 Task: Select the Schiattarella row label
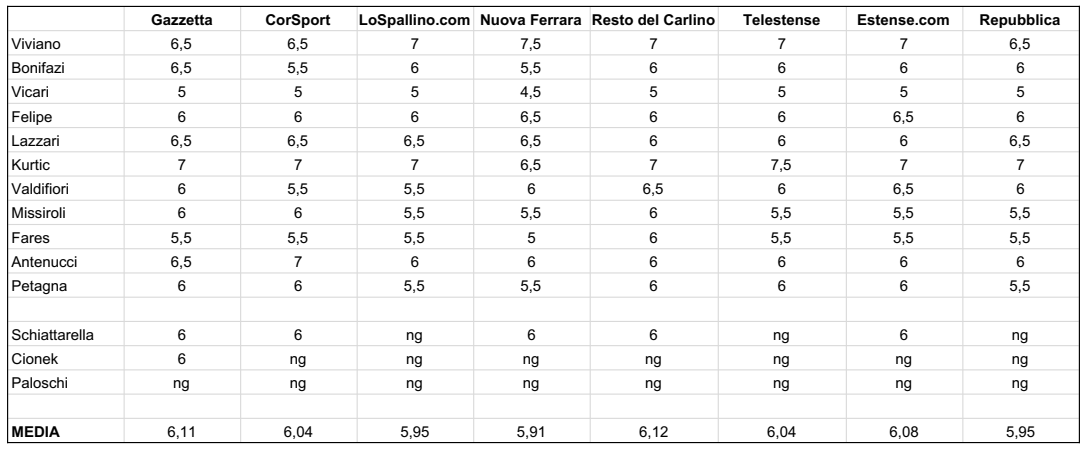coord(53,335)
